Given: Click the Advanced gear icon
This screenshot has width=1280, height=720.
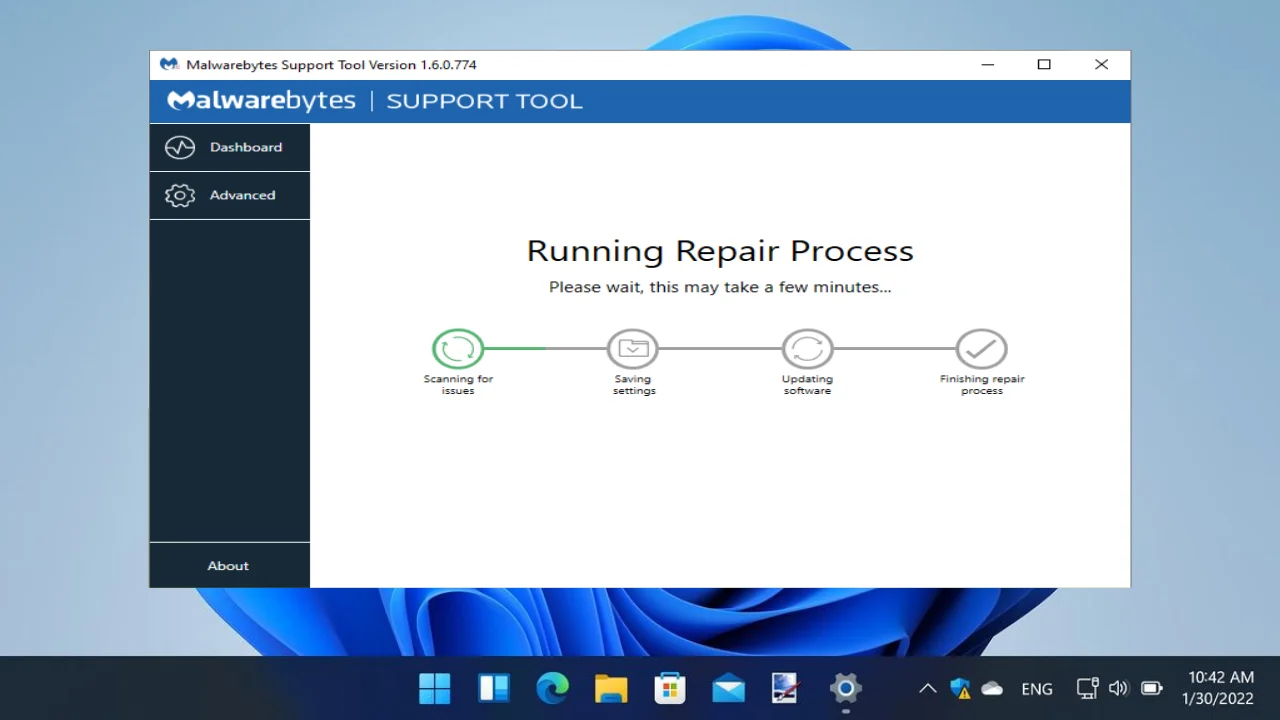Looking at the screenshot, I should coord(180,195).
